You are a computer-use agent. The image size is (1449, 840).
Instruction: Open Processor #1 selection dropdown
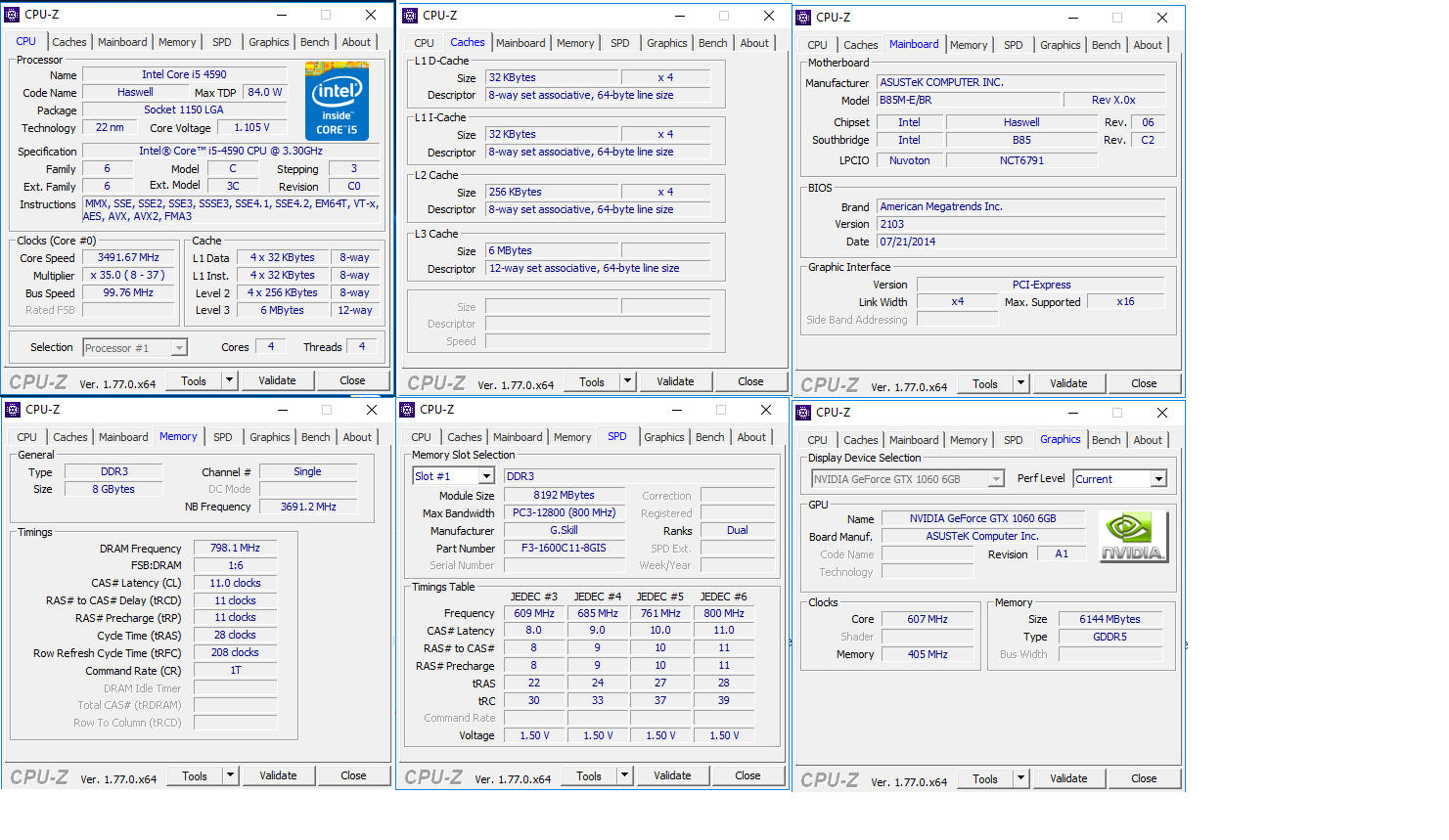(179, 348)
